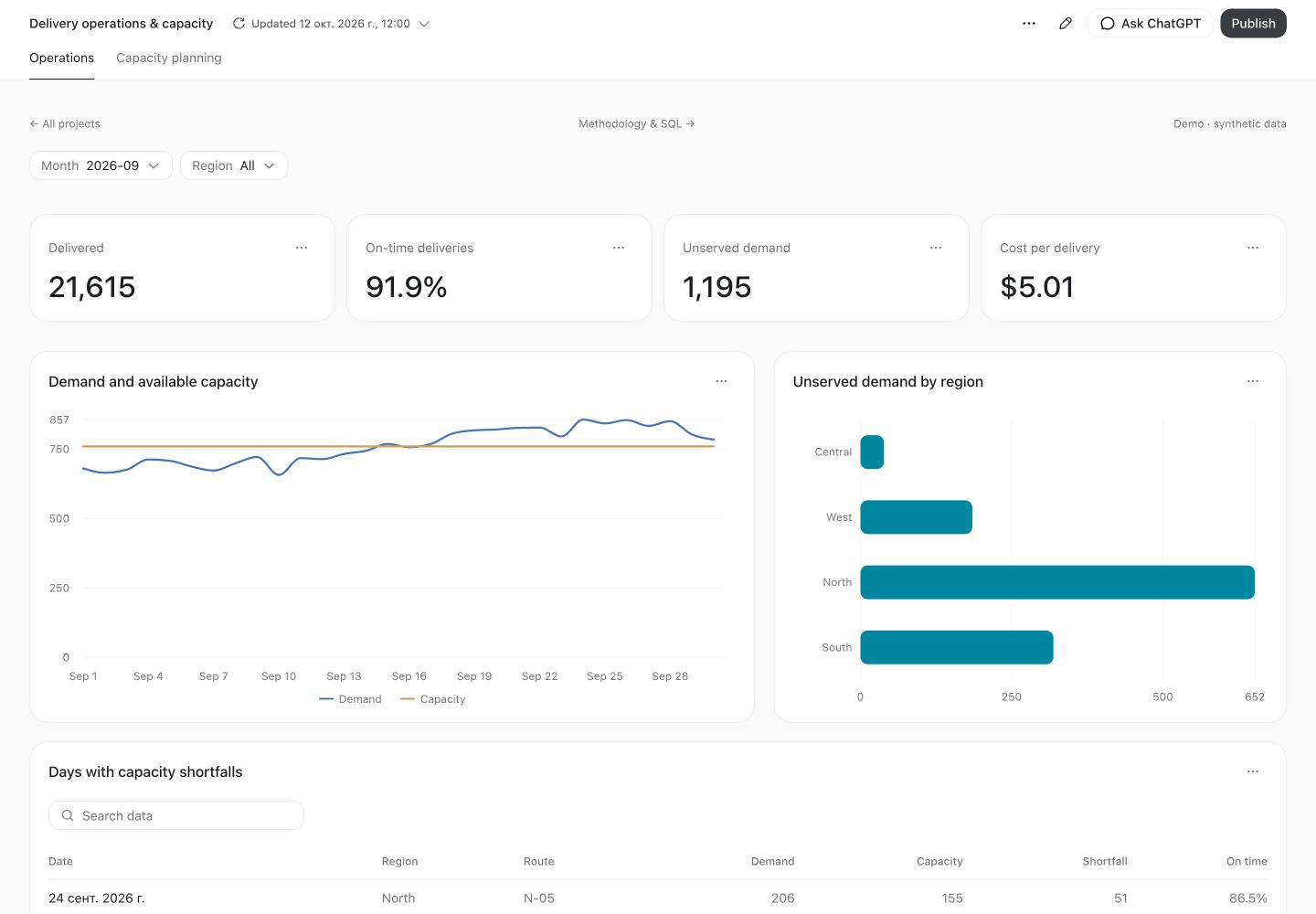The height and width of the screenshot is (914, 1316).
Task: Open Unserved demand by region chart menu
Action: pos(1253,381)
